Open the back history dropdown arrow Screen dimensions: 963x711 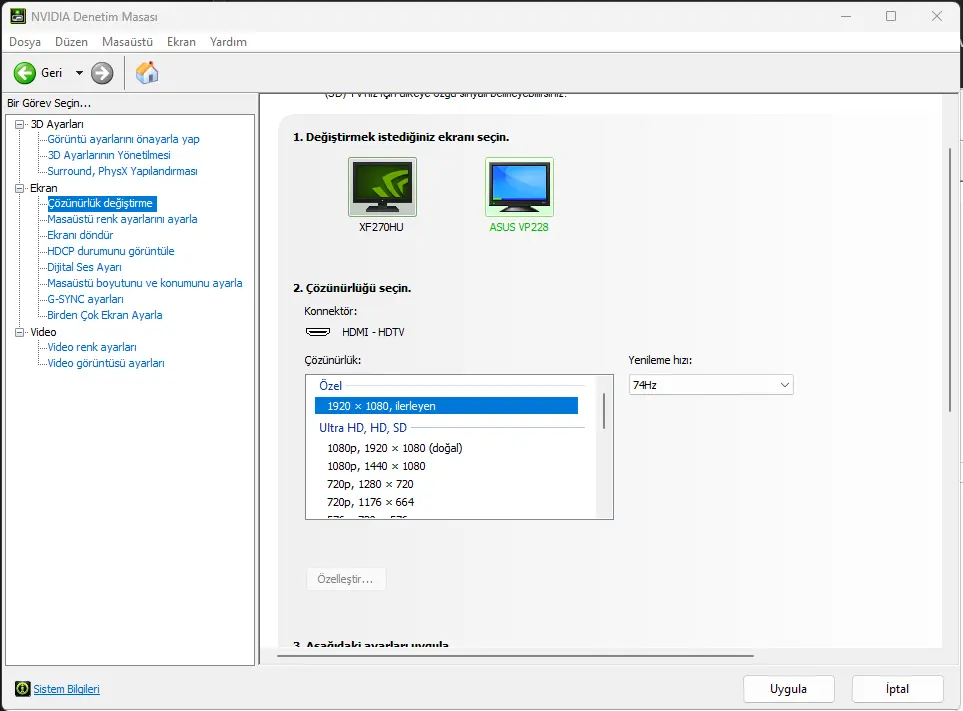tap(79, 73)
